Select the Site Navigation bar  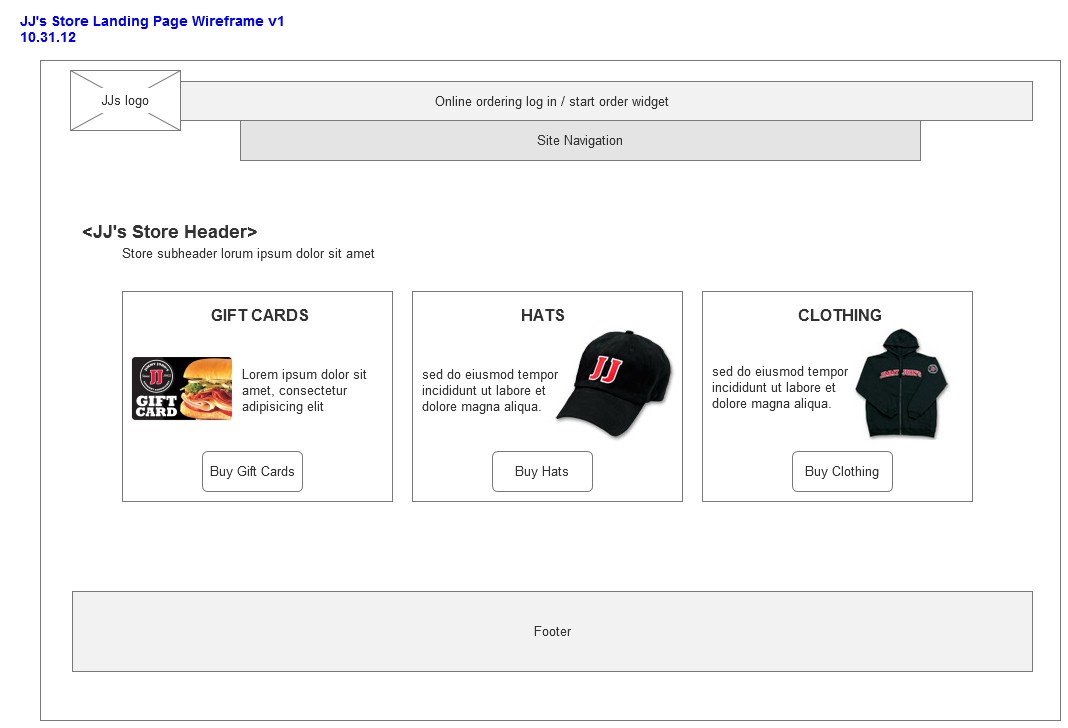point(580,141)
